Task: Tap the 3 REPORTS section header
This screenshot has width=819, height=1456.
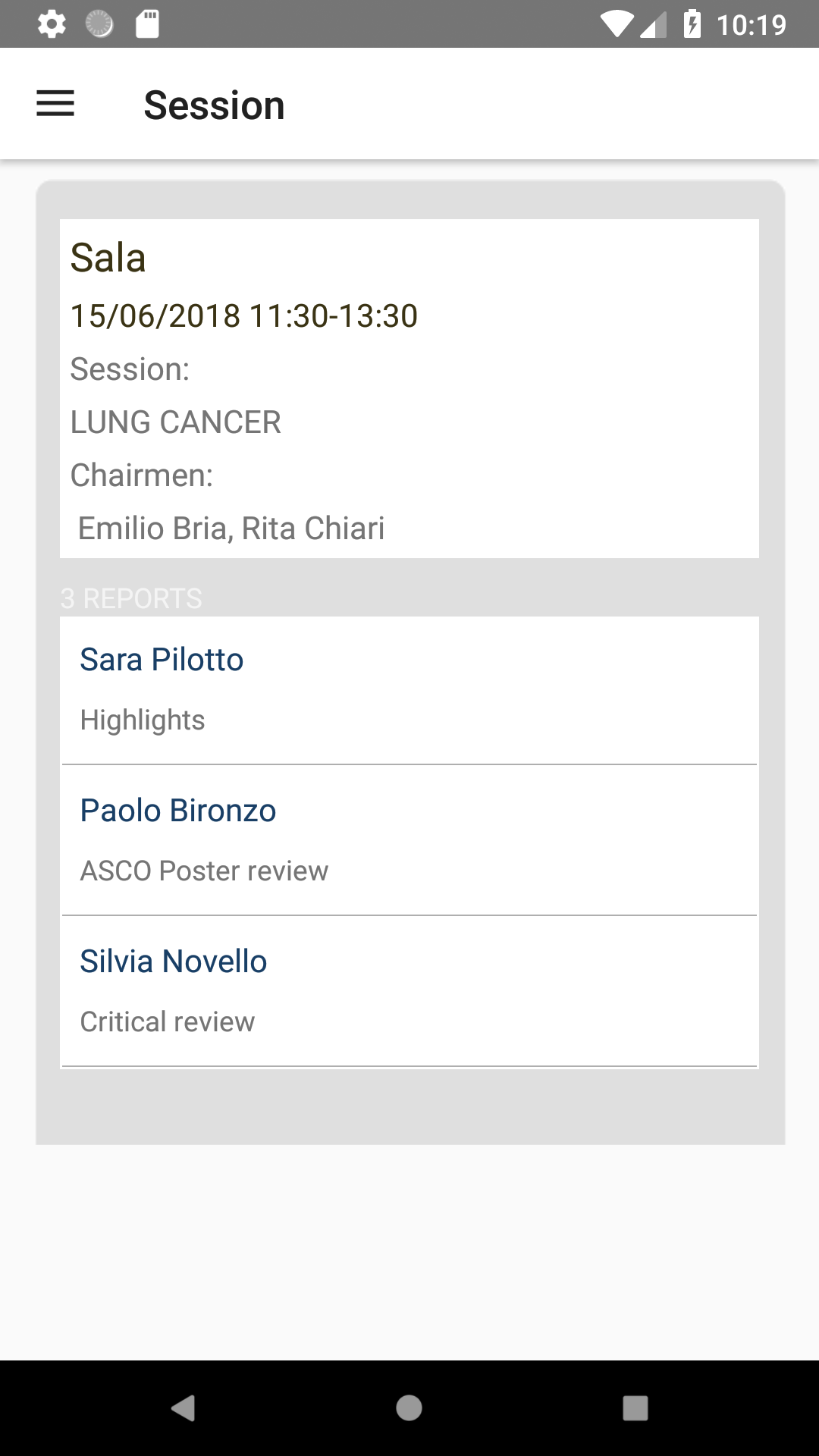Action: pos(131,598)
